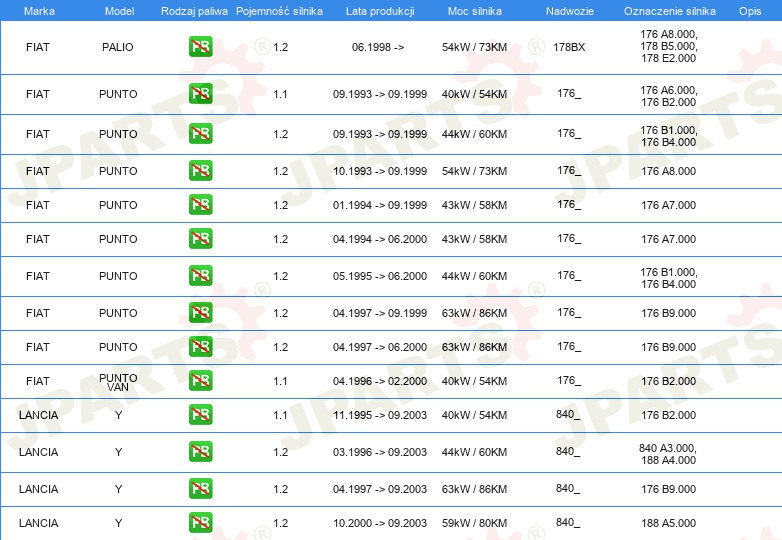
Task: Click fuel icon in PUNTO 04.1997 -> 09.1999 row
Action: coord(200,313)
